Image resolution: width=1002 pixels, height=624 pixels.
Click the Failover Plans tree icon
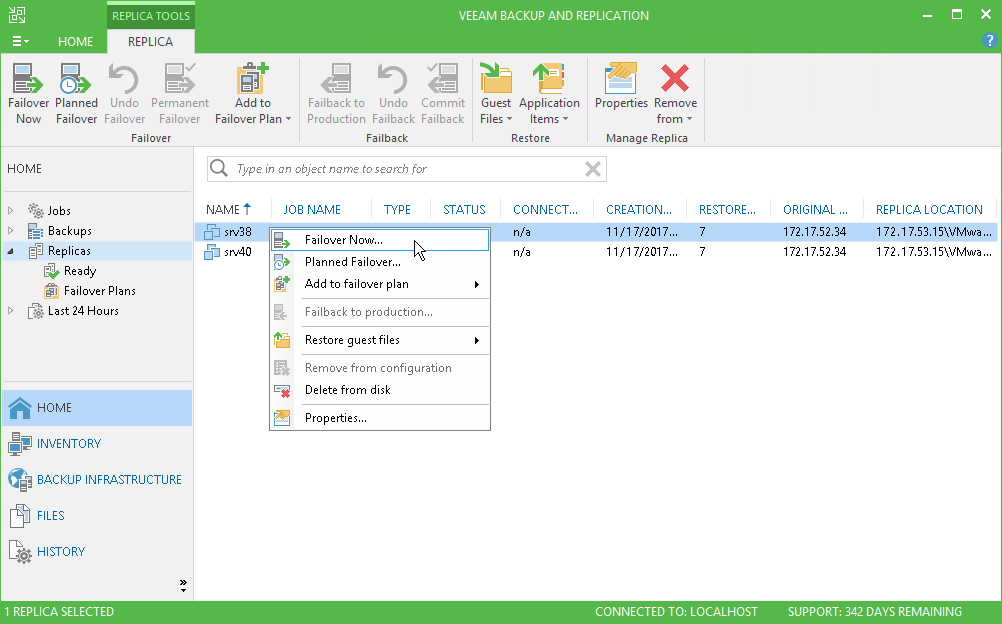52,291
